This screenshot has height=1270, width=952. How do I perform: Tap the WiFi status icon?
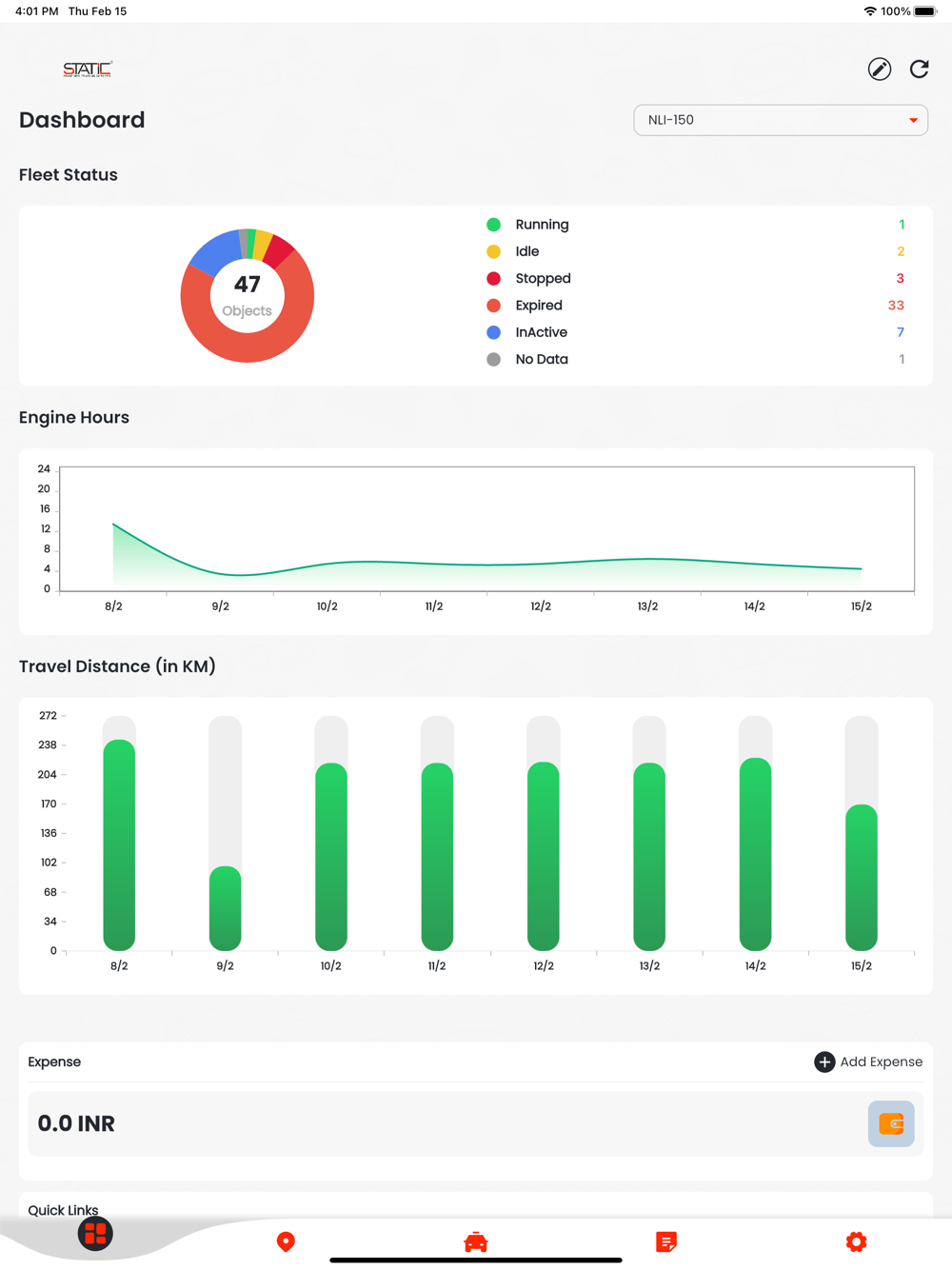870,11
